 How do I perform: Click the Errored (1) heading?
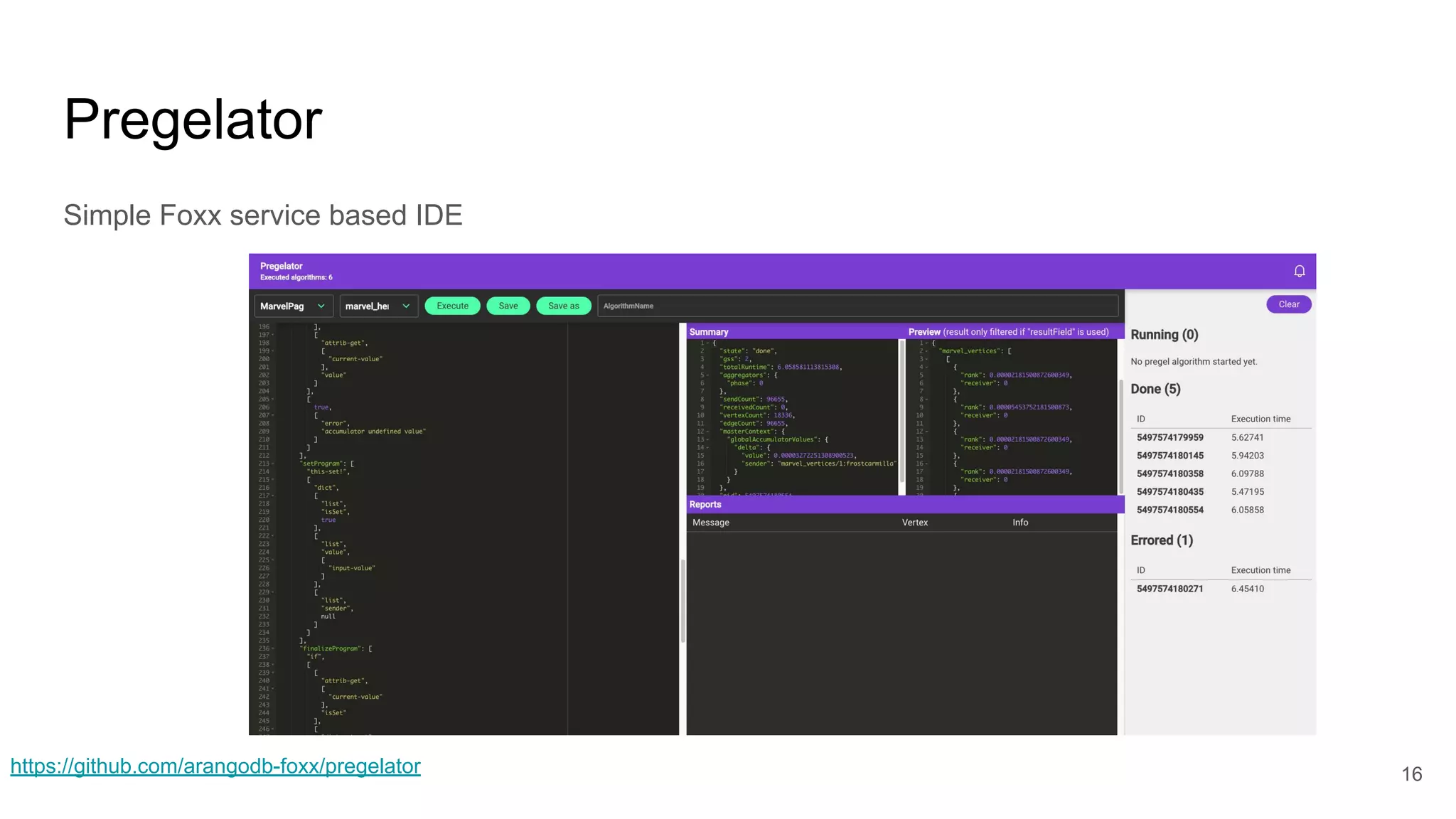point(1162,540)
